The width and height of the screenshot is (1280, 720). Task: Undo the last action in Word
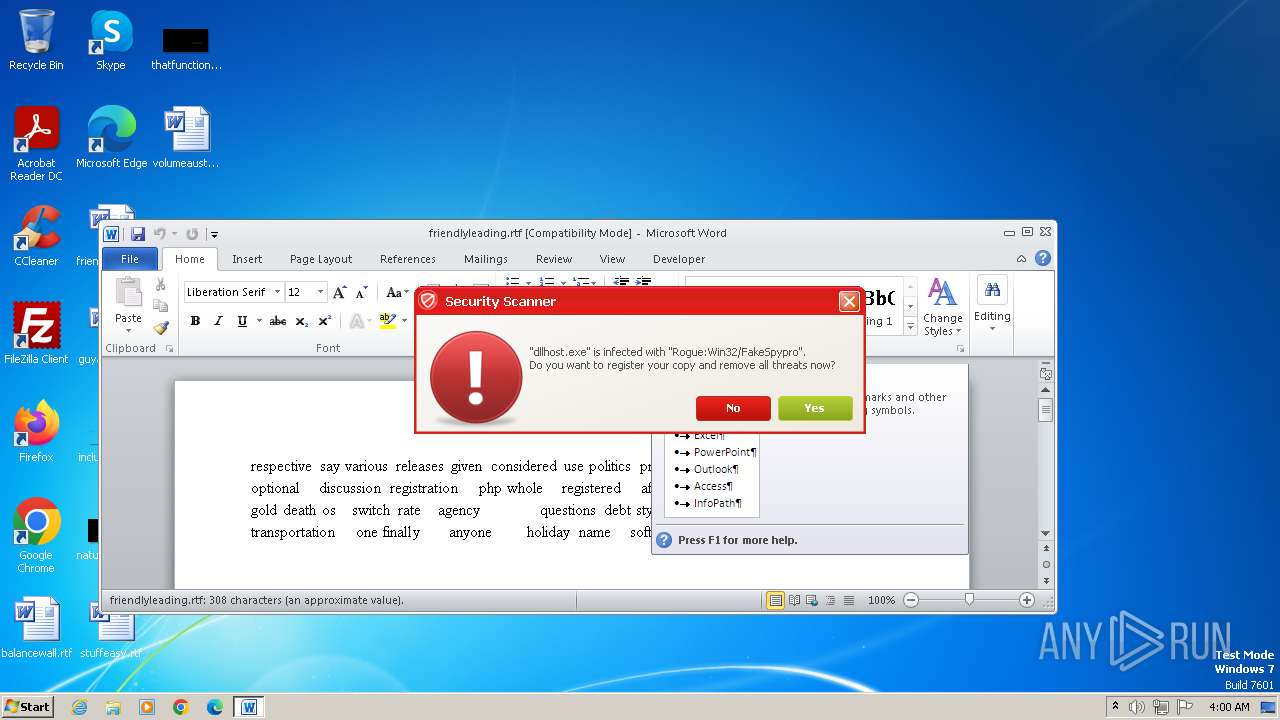(x=159, y=234)
